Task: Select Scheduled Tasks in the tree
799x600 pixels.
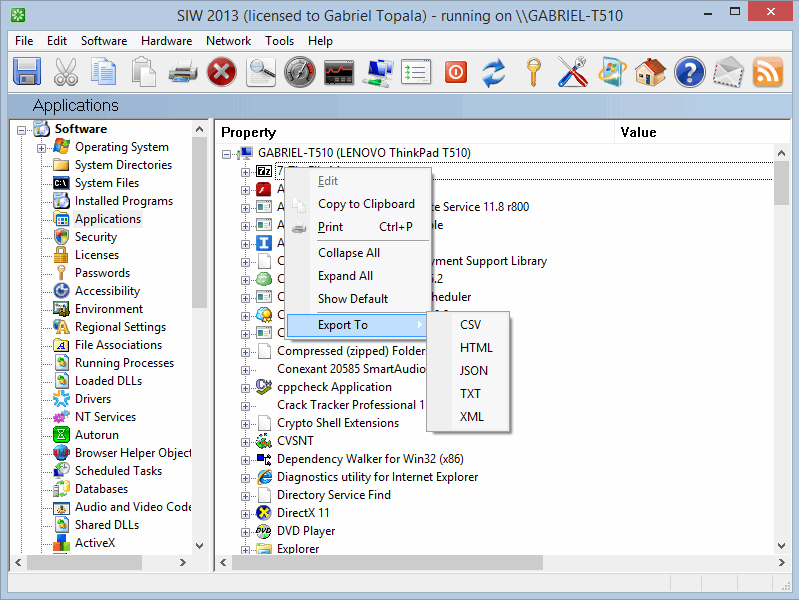Action: [x=118, y=471]
